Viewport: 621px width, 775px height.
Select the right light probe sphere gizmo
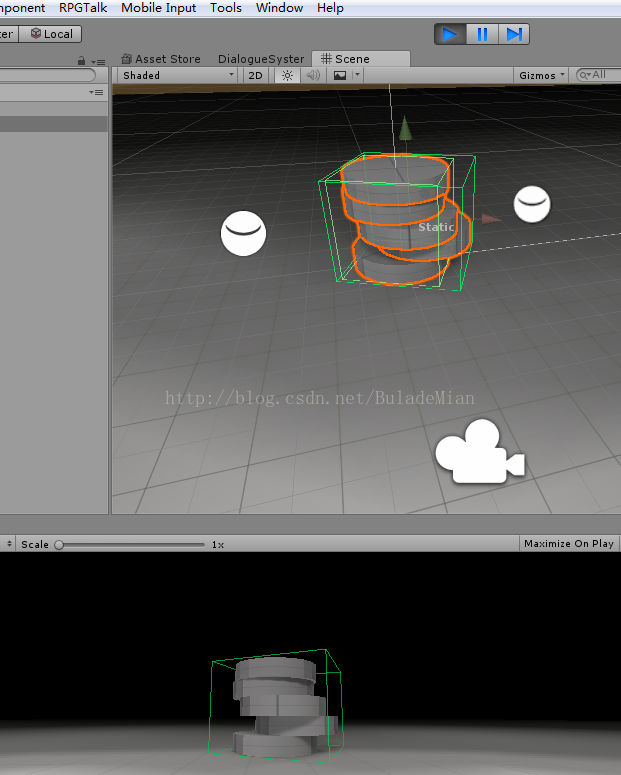point(532,204)
